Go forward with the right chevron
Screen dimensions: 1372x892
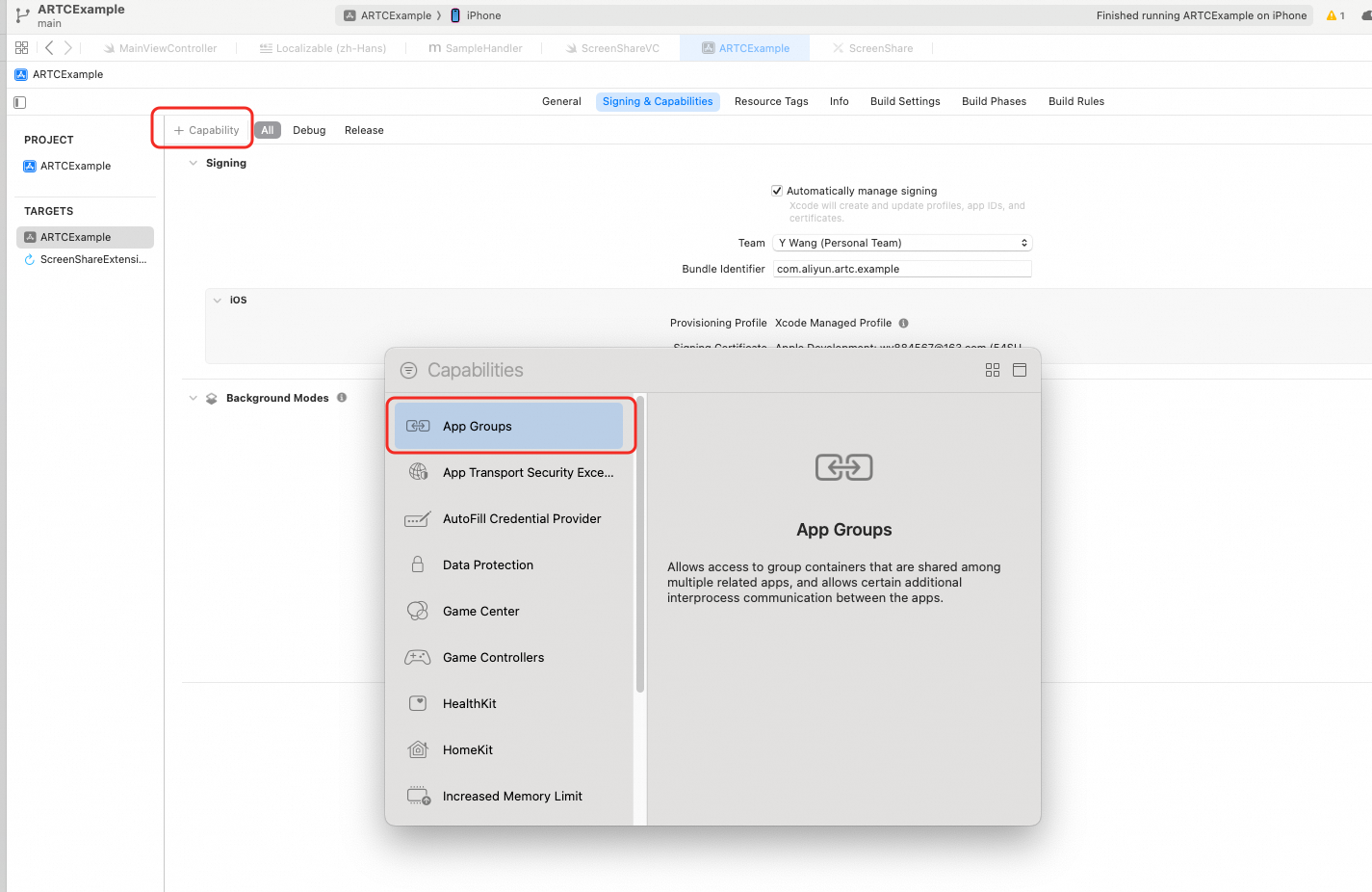(x=67, y=48)
